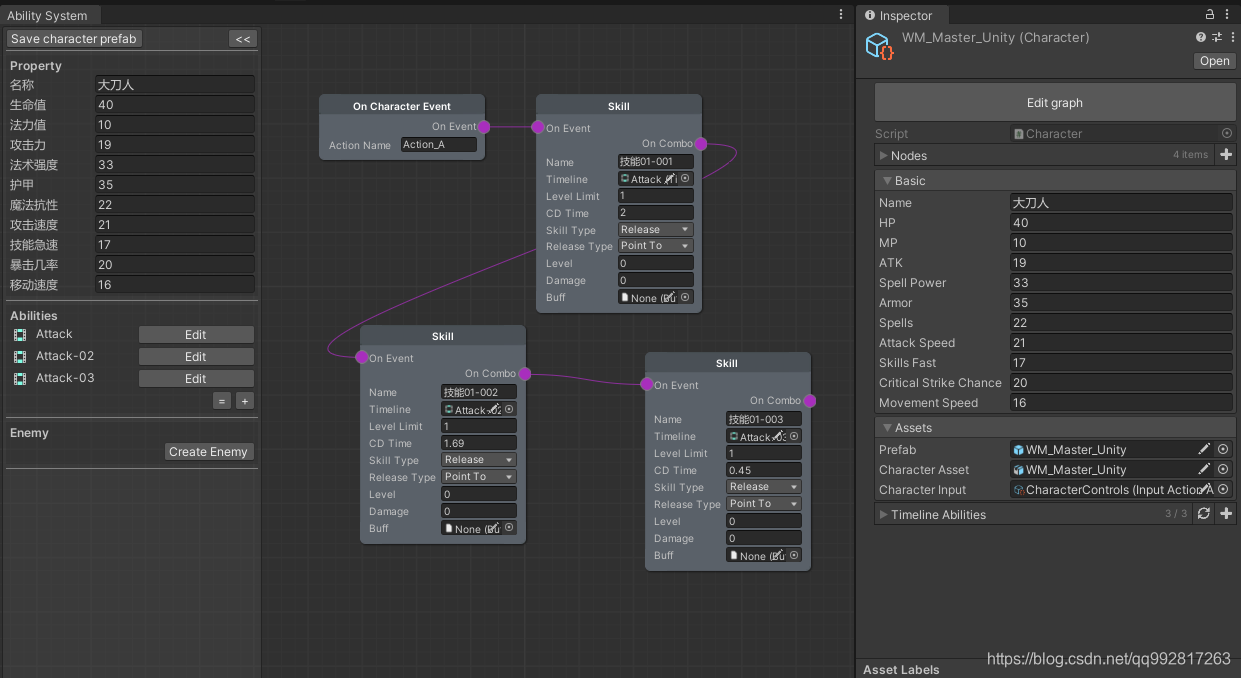The image size is (1241, 678).
Task: Click the Inspector Name field 大刀人
Action: coord(1121,203)
